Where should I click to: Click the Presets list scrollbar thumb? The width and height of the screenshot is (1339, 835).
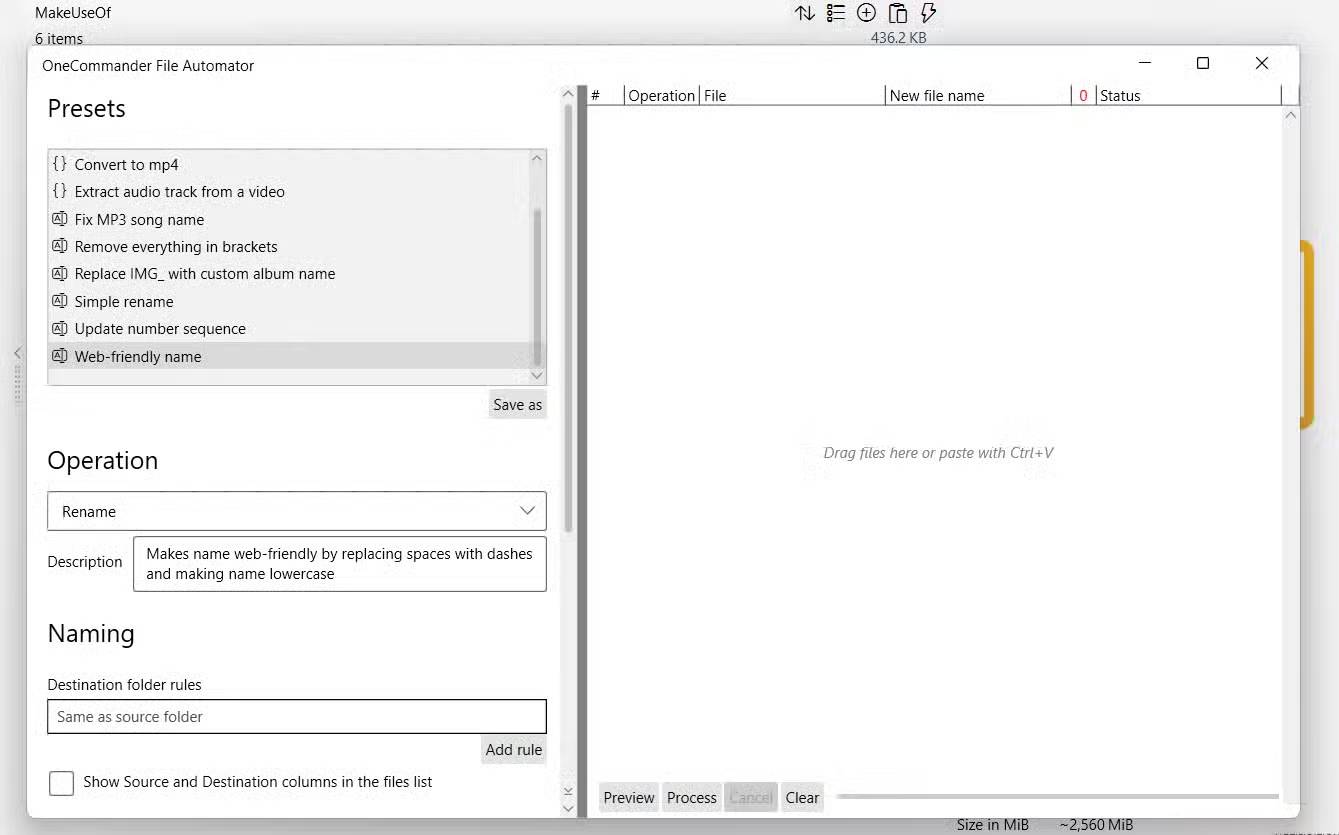(x=537, y=287)
